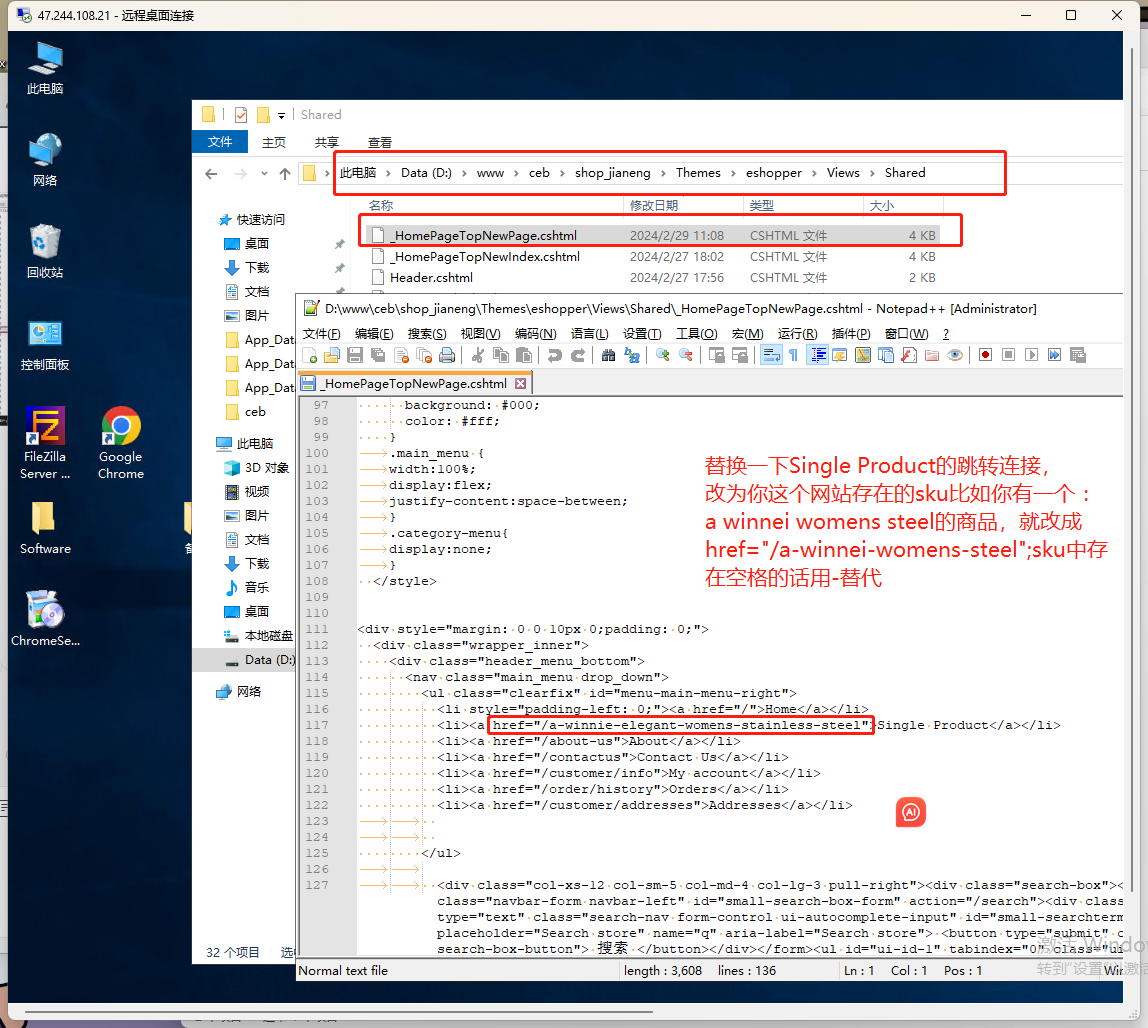Screen dimensions: 1148x1028
Task: Open the 编码(N) menu in Notepad++
Action: [x=534, y=334]
